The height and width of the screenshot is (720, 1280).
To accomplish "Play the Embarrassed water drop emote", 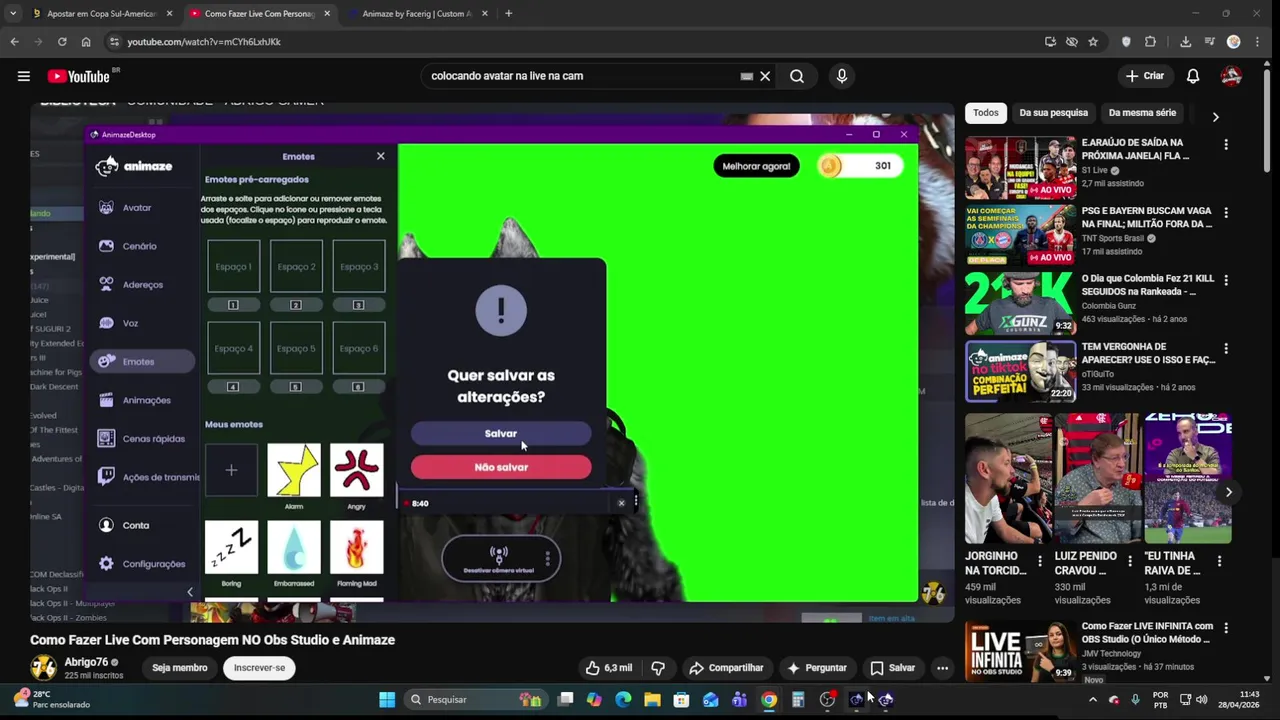I will point(294,547).
